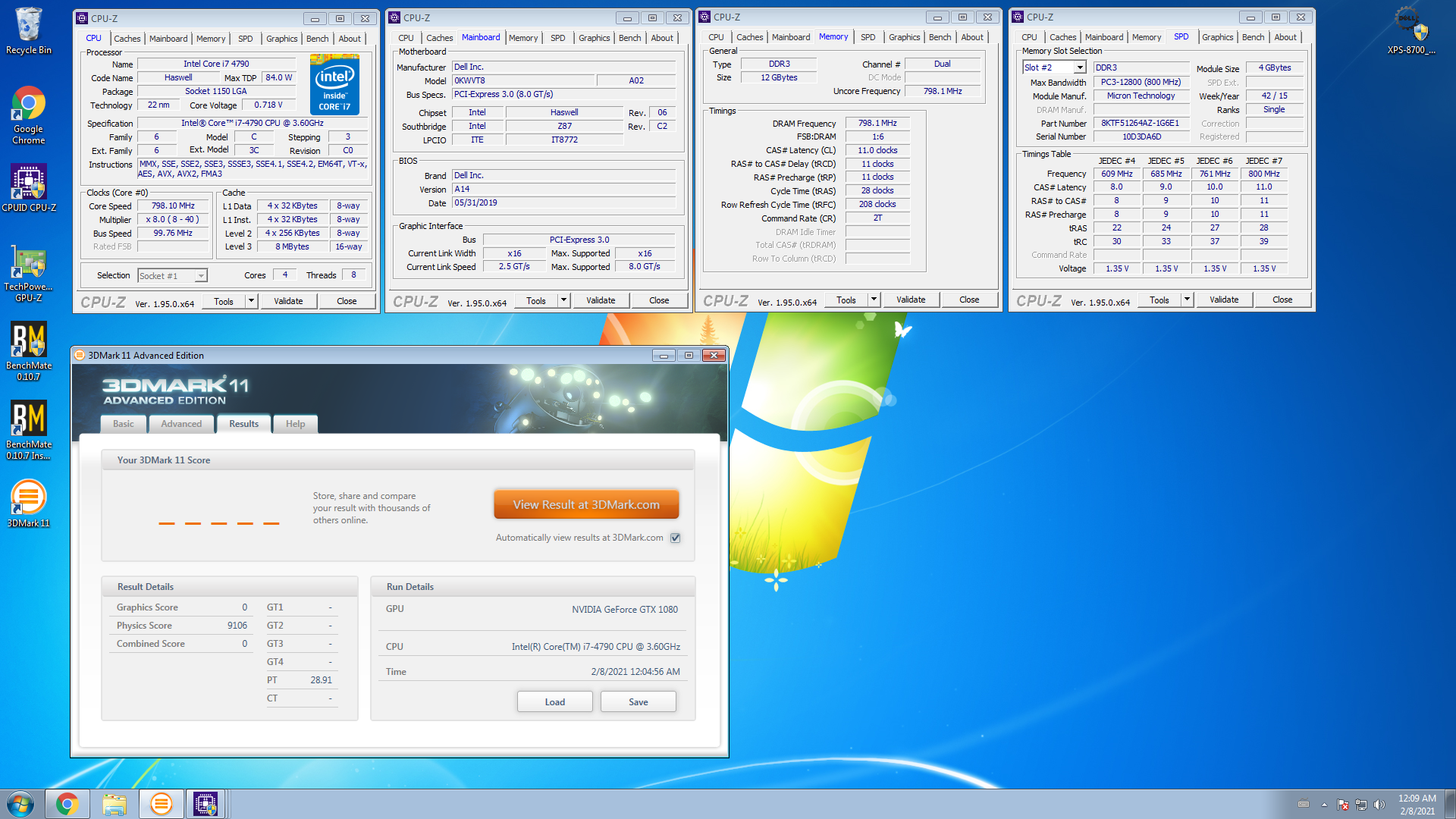Click Tools button in Memory CPU-Z window
1456x819 pixels.
[x=846, y=300]
